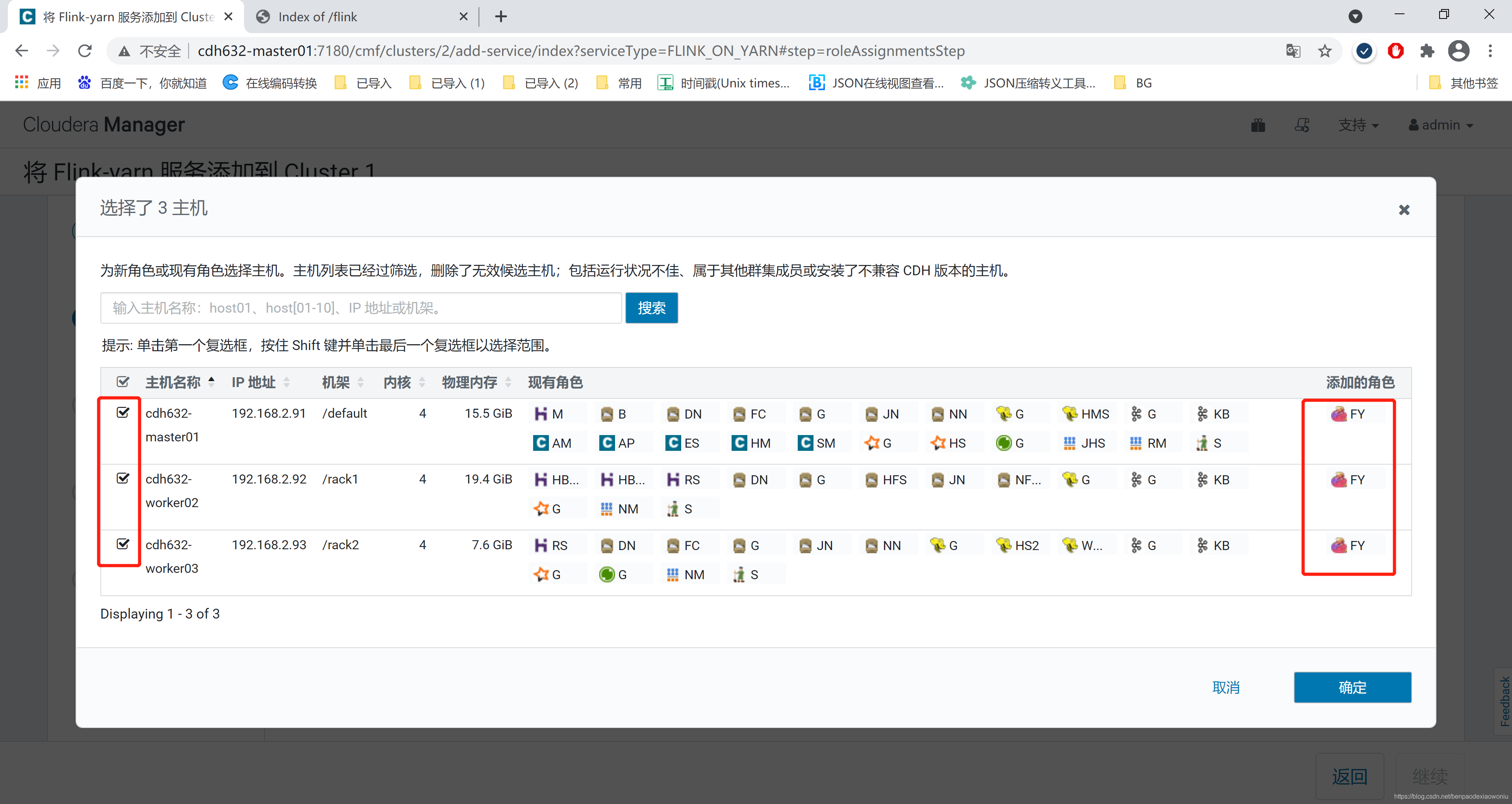This screenshot has width=1512, height=804.
Task: Cancel the dialog with 取消
Action: click(1226, 687)
